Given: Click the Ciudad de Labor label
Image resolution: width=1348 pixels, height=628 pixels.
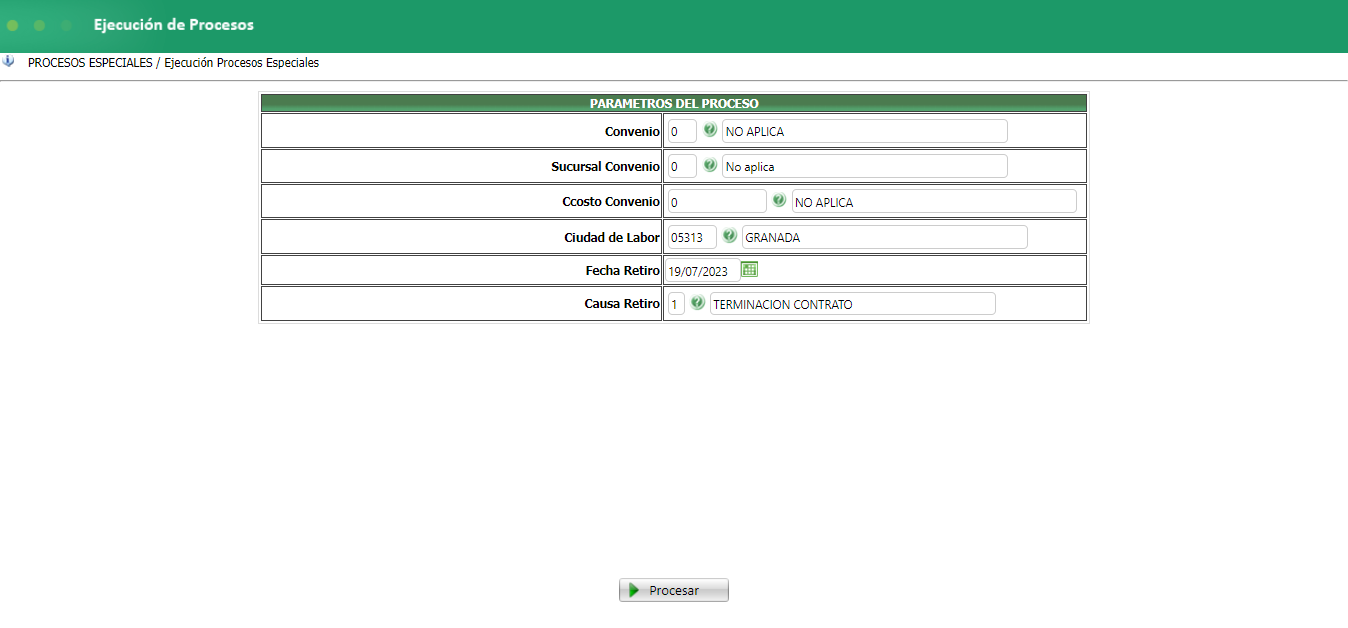Looking at the screenshot, I should [612, 237].
